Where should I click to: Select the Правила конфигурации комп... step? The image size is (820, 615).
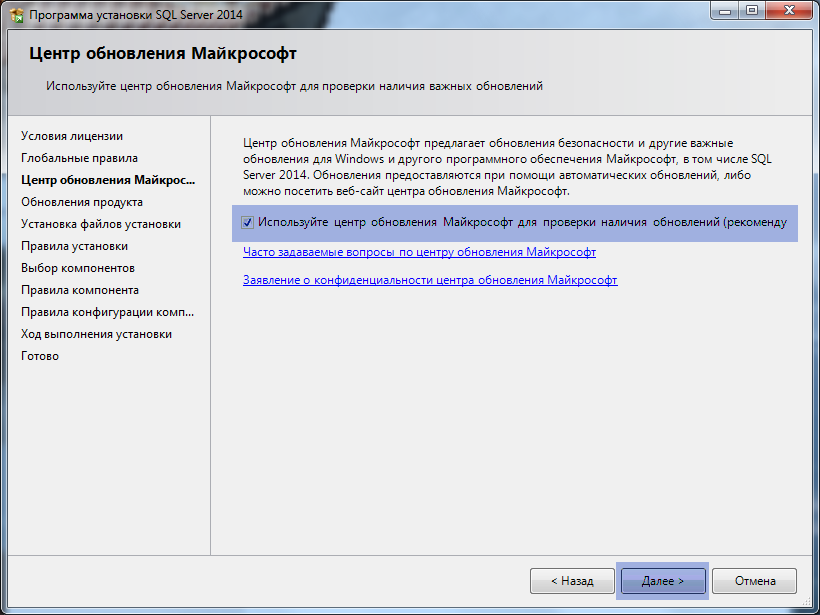coord(107,312)
